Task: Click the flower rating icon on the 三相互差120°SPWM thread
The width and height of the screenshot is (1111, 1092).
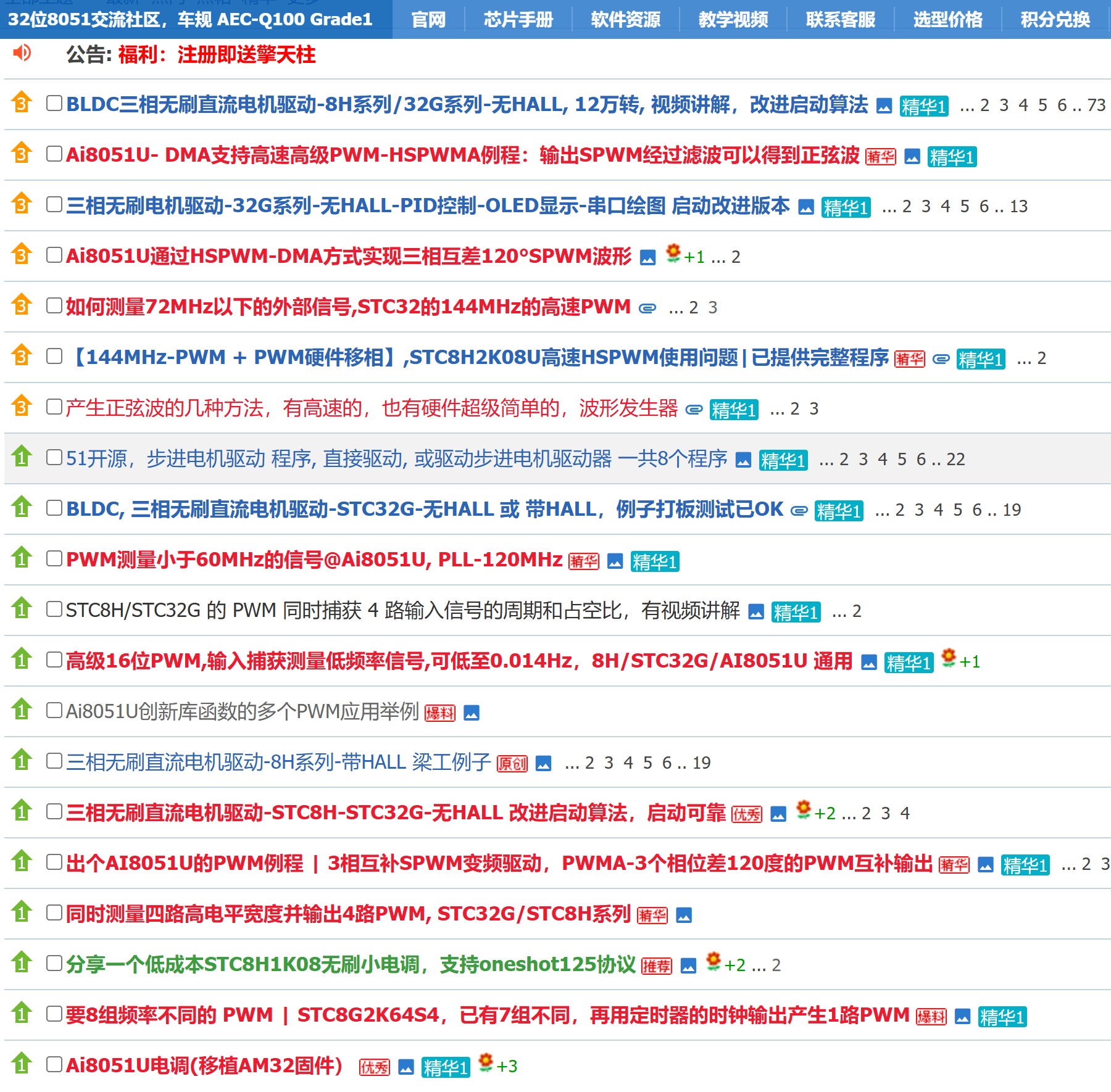Action: (x=673, y=254)
